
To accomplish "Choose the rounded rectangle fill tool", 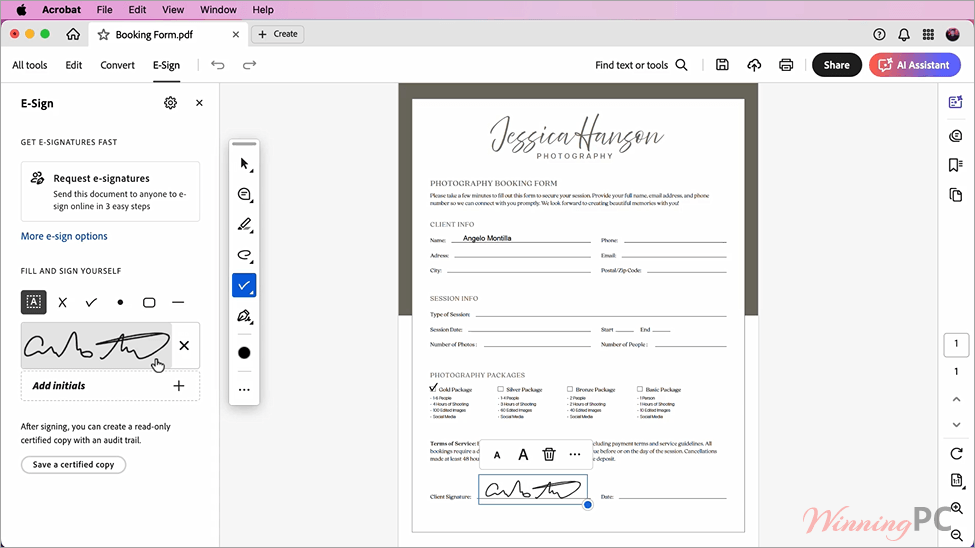I will point(149,302).
